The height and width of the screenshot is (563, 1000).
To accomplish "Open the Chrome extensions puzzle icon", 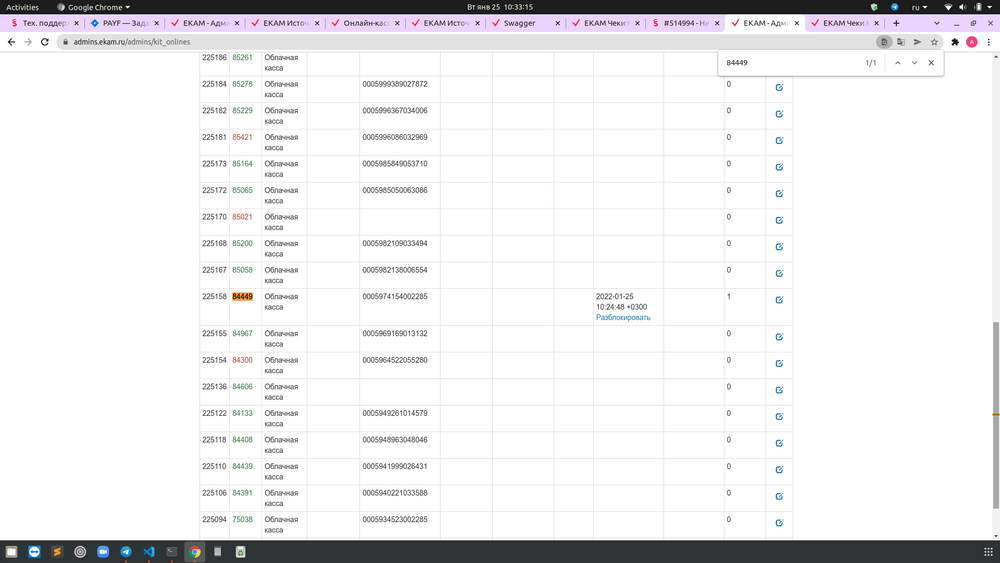I will click(955, 42).
